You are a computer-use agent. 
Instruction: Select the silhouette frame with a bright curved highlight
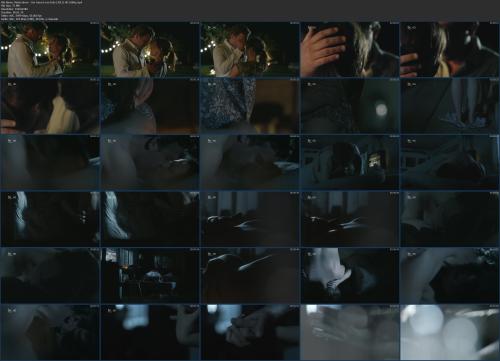pyautogui.click(x=250, y=275)
